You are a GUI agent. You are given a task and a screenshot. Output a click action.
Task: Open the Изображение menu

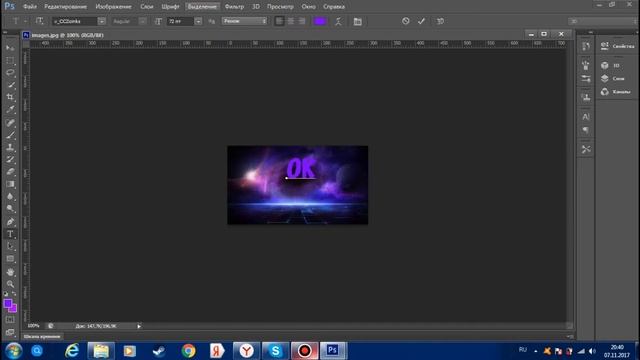click(x=113, y=7)
